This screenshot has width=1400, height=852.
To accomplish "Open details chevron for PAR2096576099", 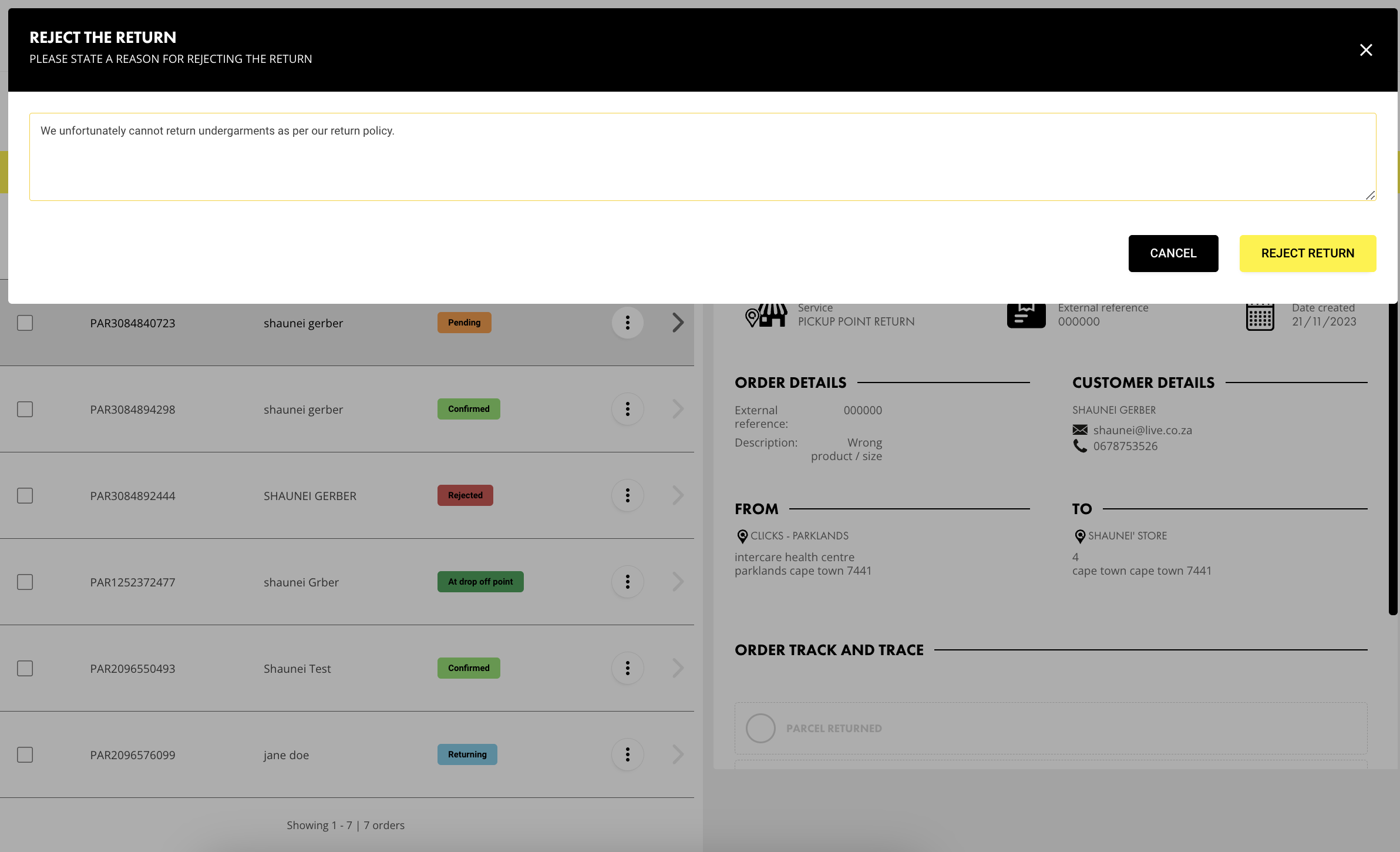I will (x=678, y=754).
